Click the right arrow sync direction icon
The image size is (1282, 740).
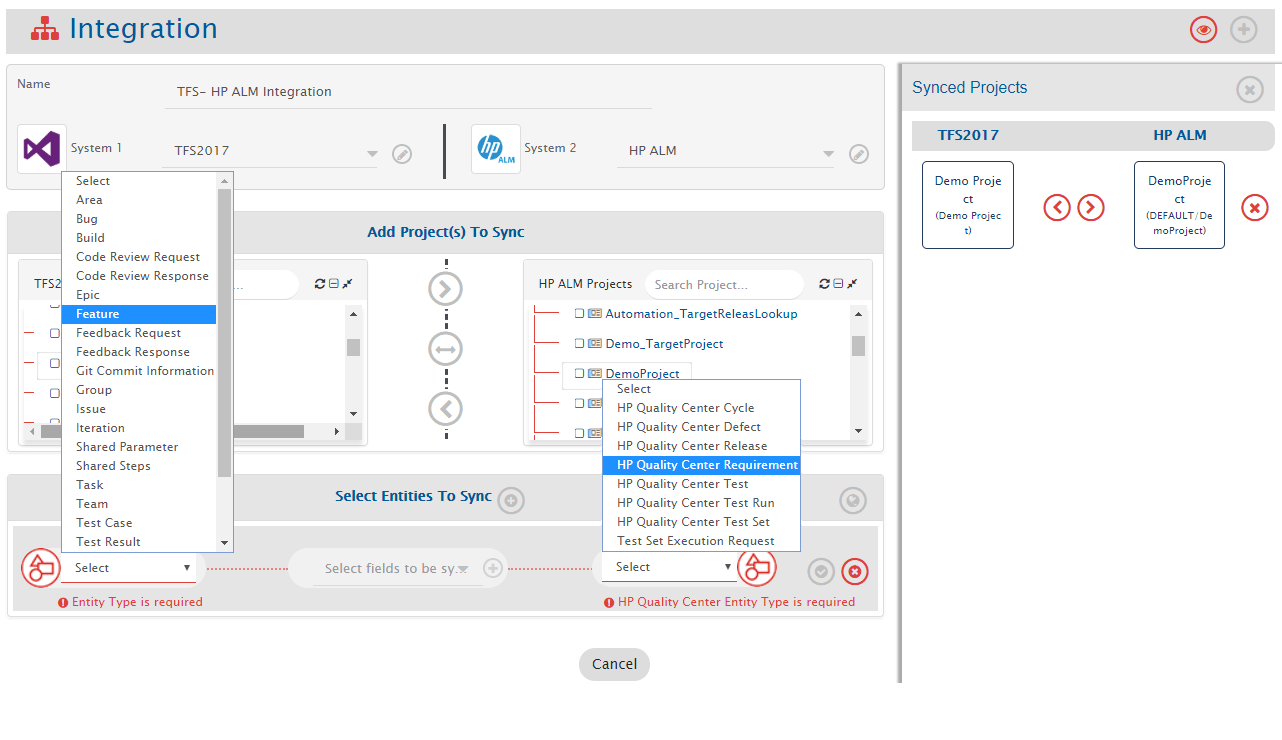point(445,289)
